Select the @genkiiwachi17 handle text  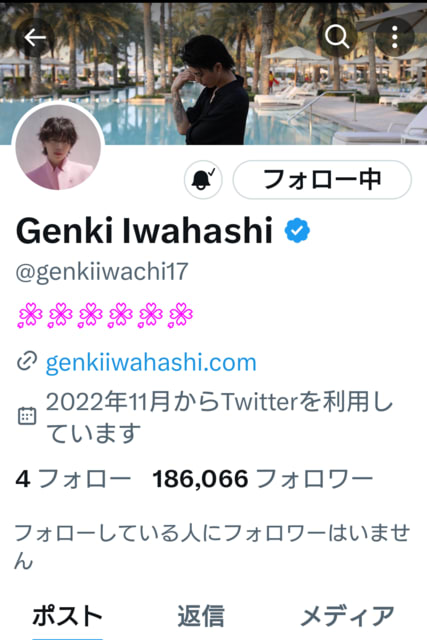point(102,272)
